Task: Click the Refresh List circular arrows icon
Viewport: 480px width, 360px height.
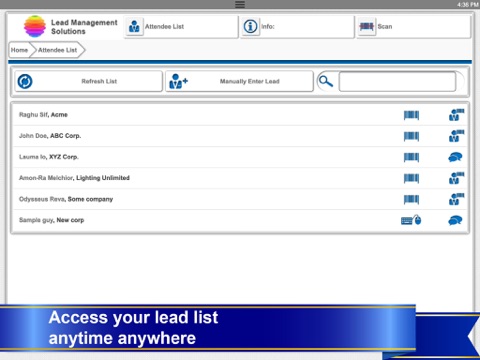Action: pyautogui.click(x=25, y=81)
